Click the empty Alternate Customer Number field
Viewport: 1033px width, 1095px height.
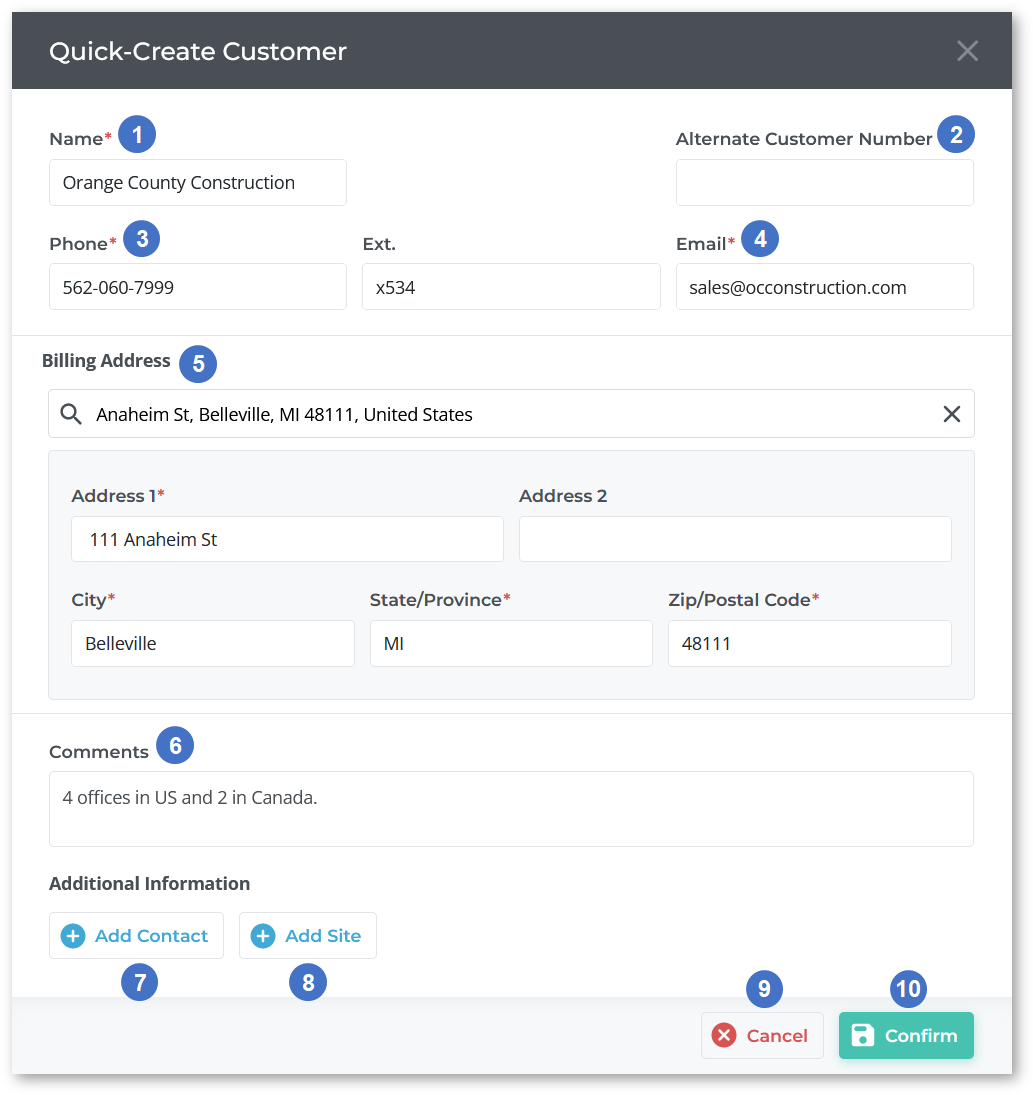coord(824,182)
